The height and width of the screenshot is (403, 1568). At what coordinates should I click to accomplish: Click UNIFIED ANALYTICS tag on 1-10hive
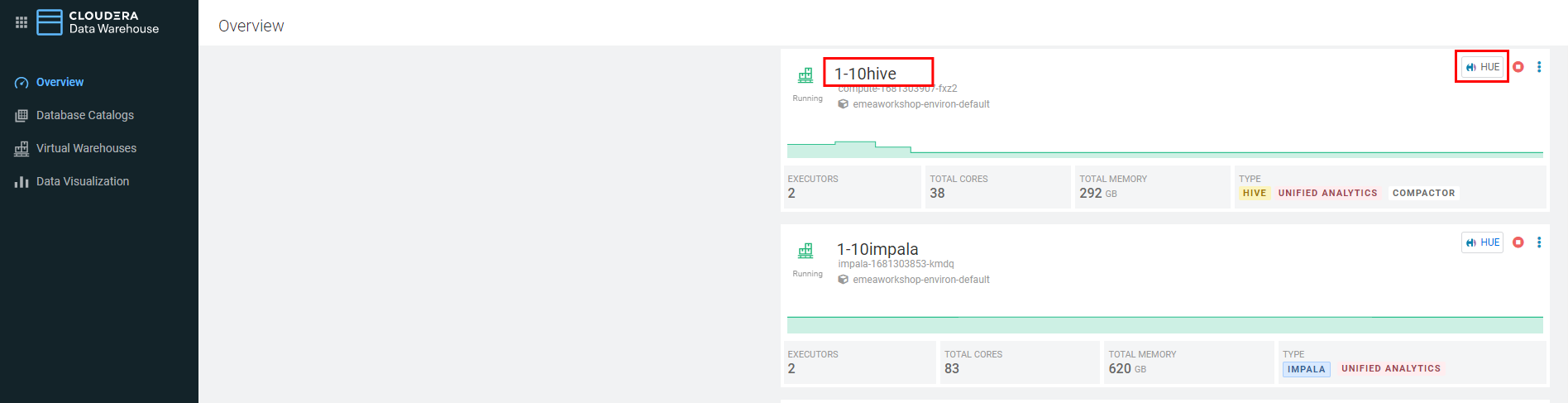pyautogui.click(x=1328, y=193)
